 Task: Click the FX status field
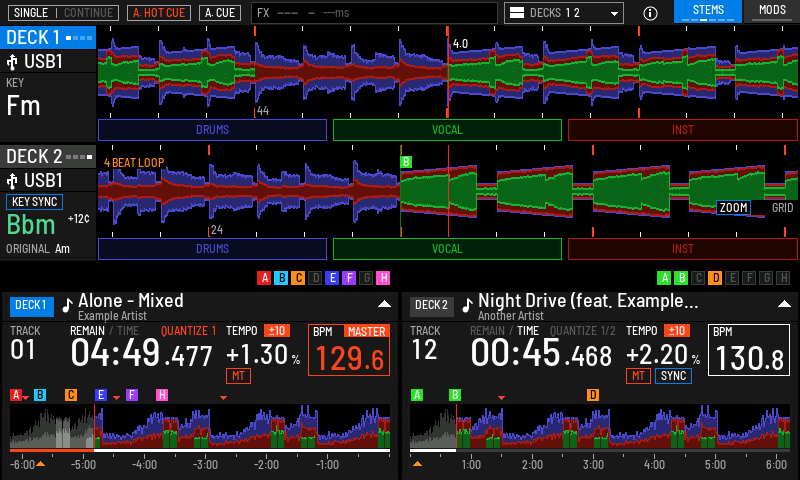(374, 13)
